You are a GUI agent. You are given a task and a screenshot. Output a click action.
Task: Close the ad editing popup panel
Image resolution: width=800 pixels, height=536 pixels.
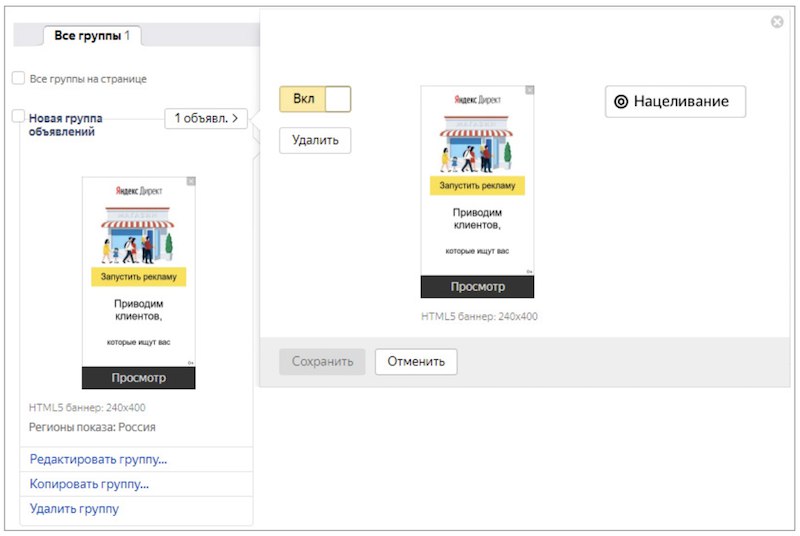[x=777, y=22]
